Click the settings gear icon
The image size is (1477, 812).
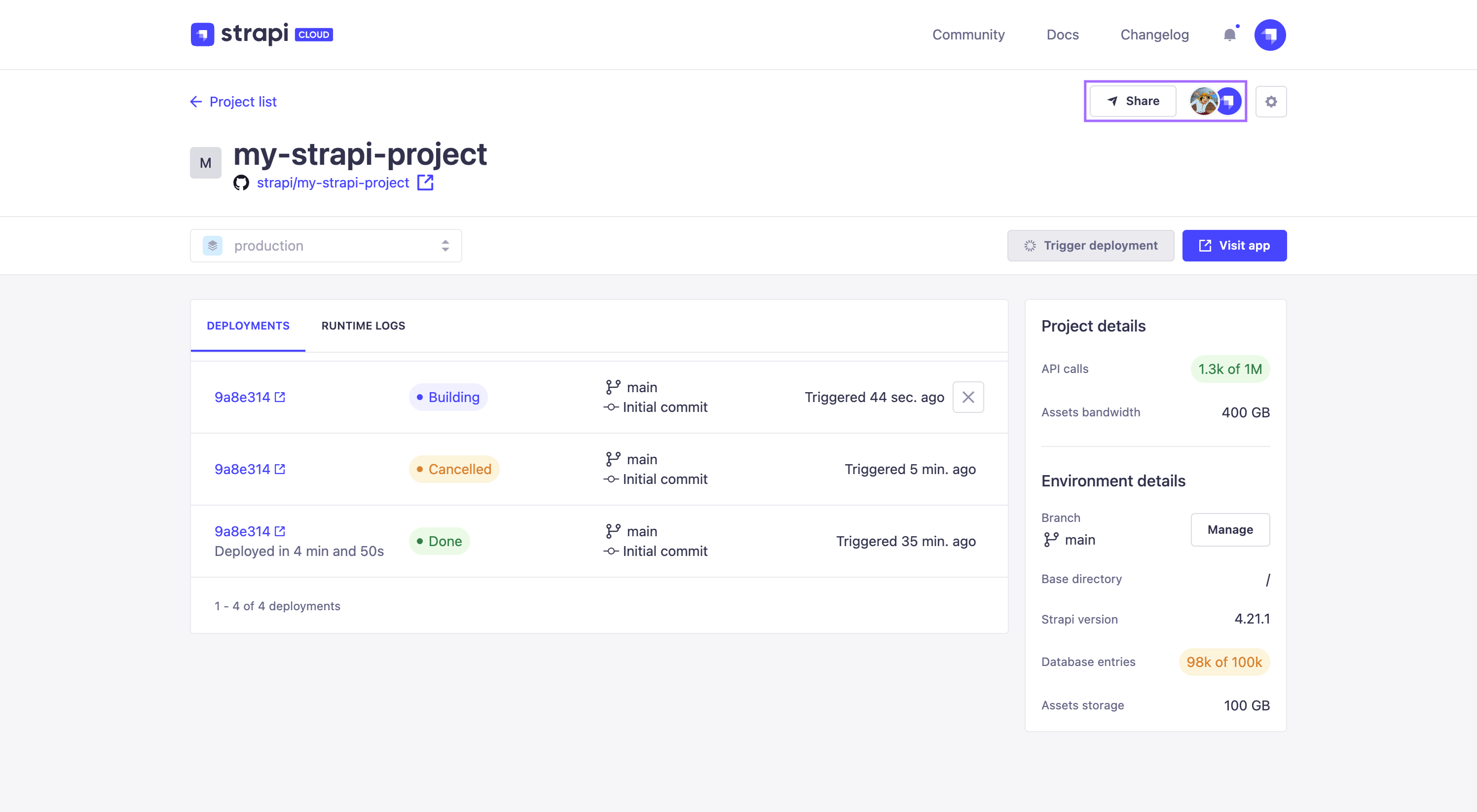tap(1270, 101)
